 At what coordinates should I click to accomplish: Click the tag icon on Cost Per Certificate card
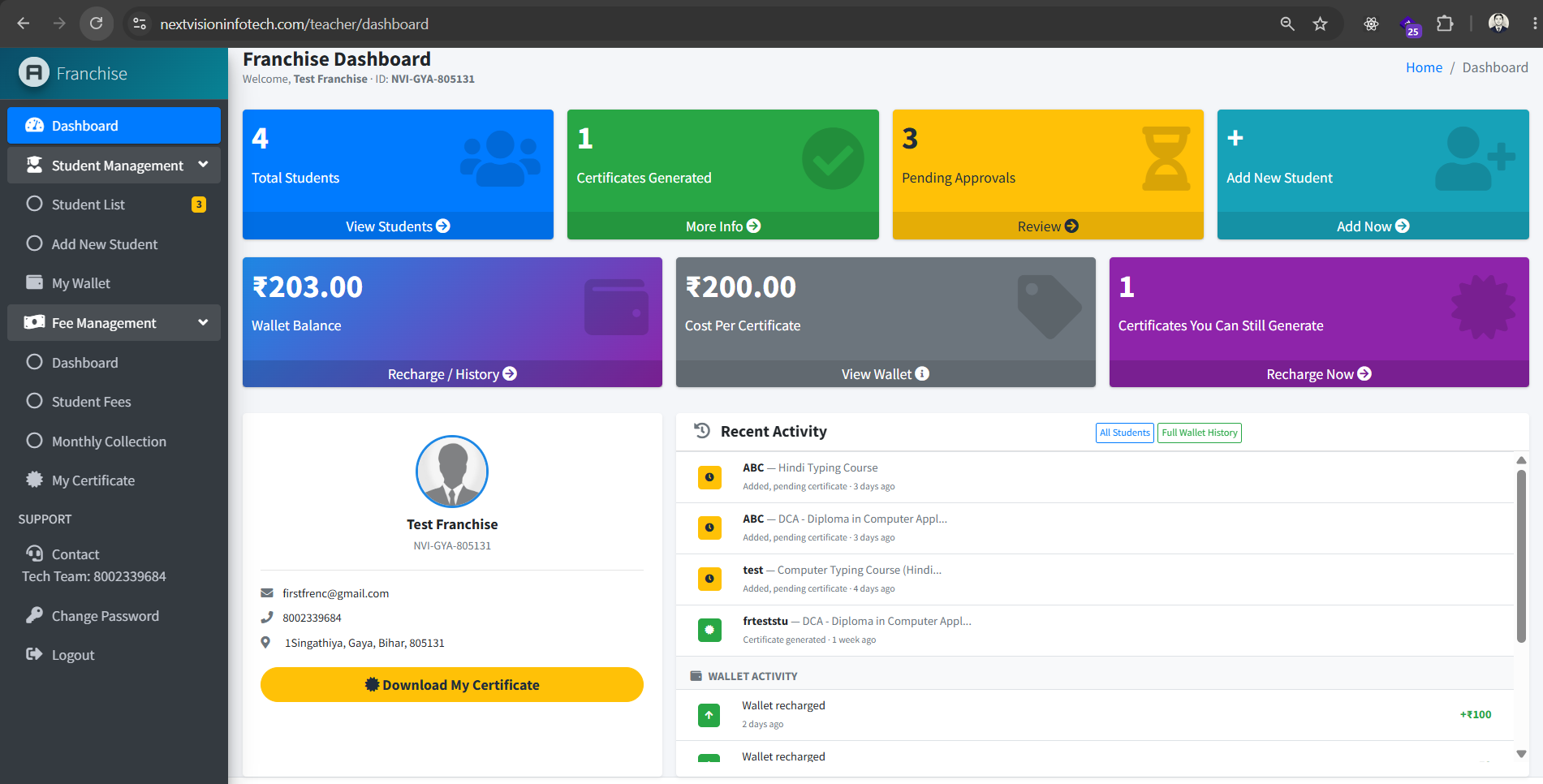coord(1049,306)
